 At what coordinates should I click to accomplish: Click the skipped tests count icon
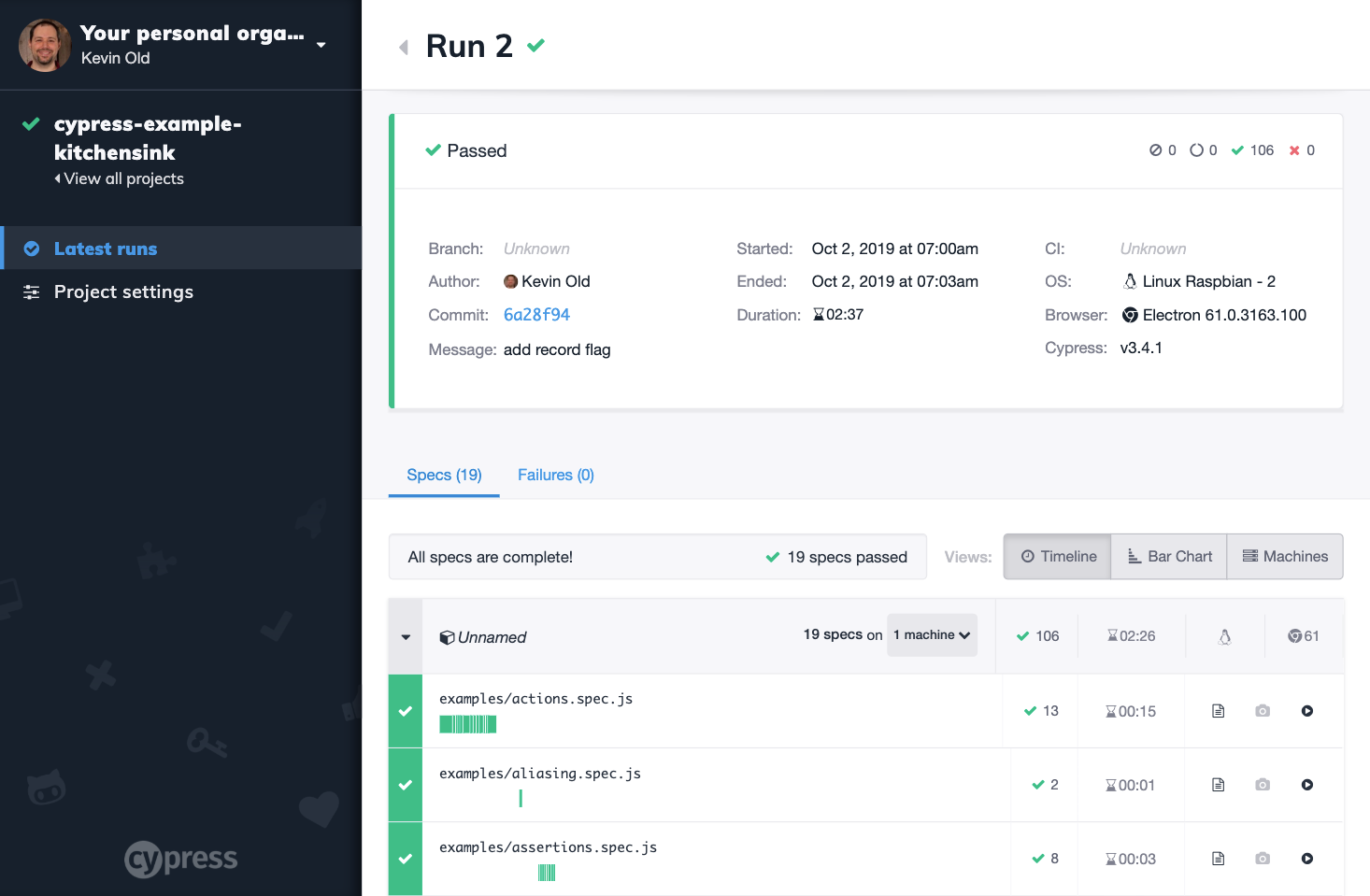coord(1155,150)
